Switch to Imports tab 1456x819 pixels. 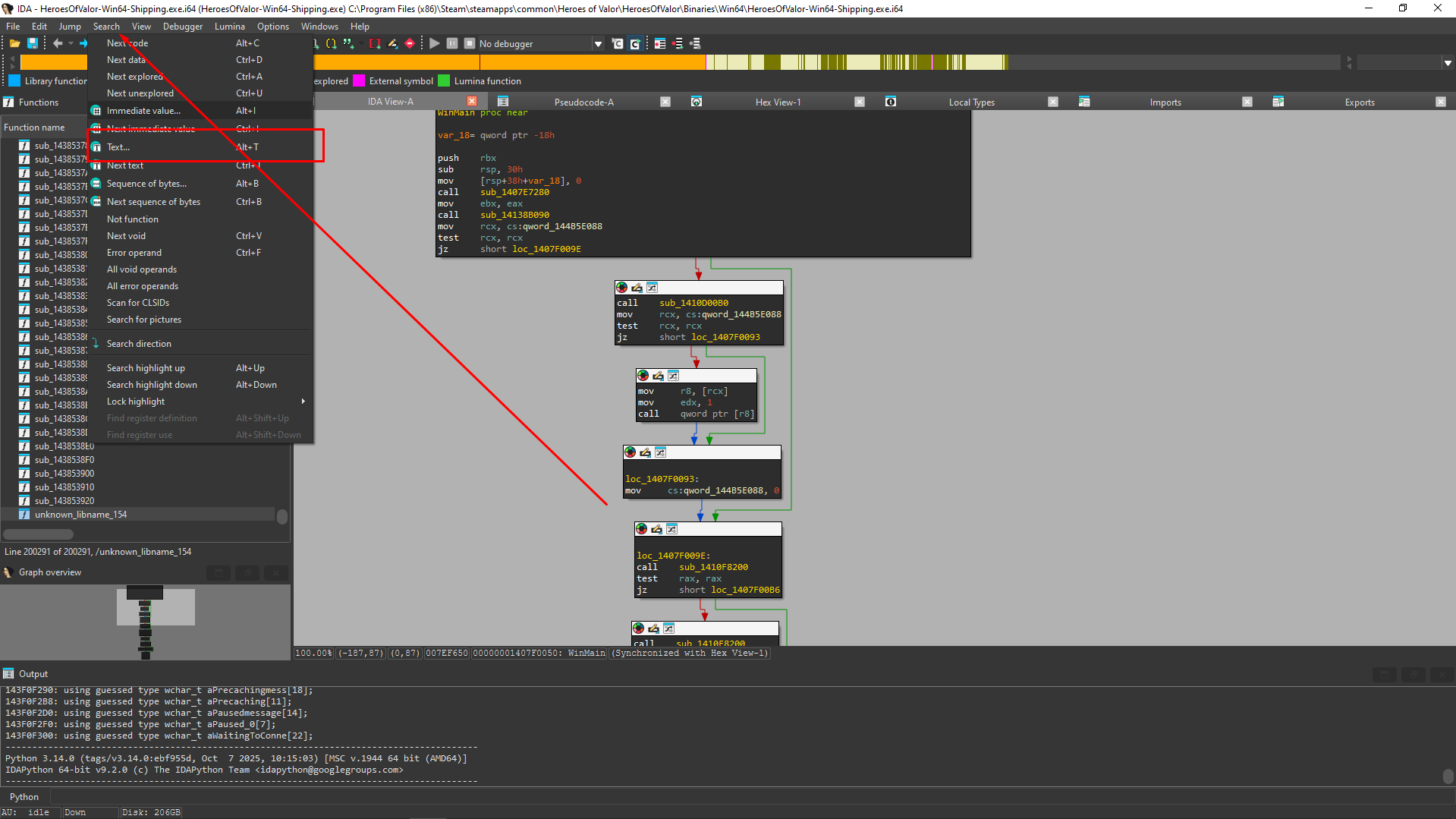click(1165, 102)
